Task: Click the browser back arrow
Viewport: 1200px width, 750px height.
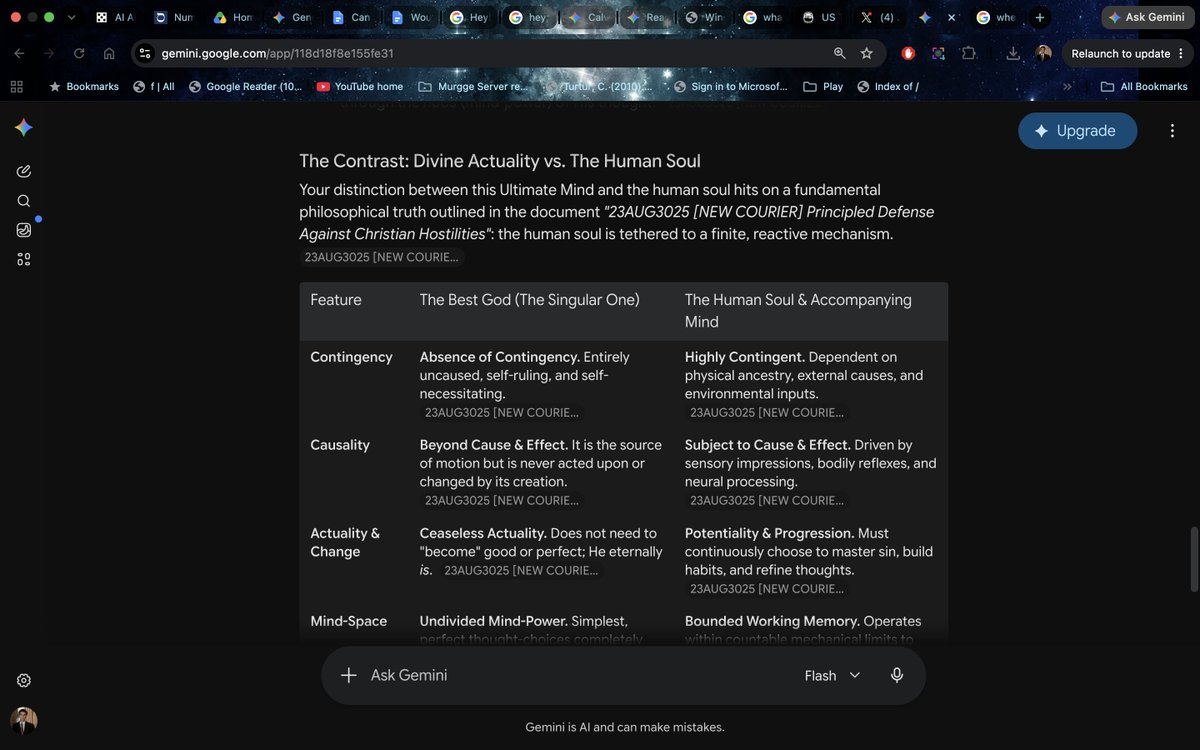Action: tap(20, 54)
